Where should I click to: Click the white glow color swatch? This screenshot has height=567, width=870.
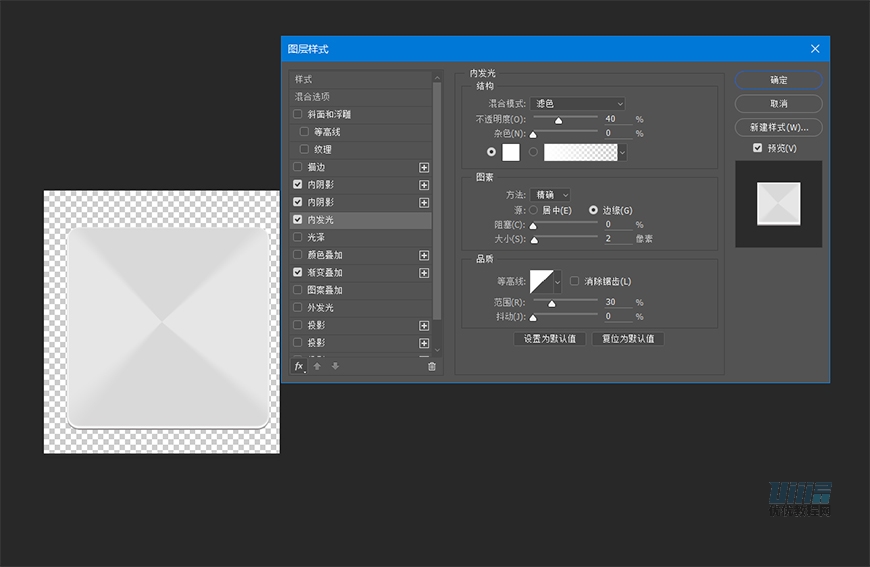511,152
